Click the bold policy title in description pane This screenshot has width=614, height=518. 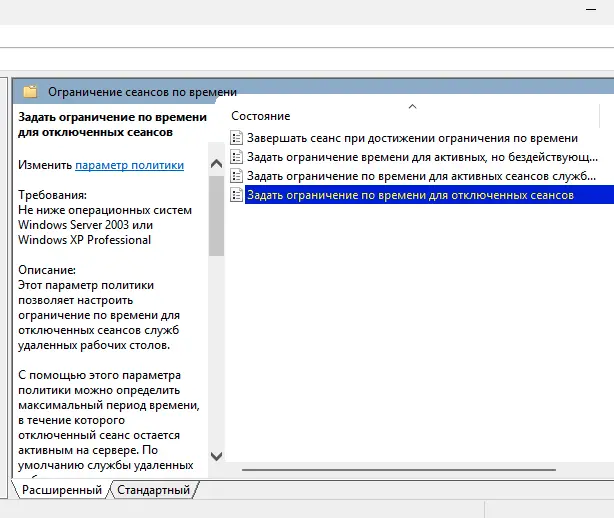coord(112,125)
